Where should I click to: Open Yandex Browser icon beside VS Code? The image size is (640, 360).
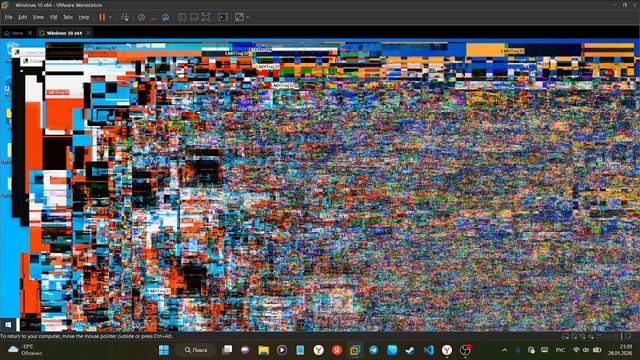click(x=447, y=350)
